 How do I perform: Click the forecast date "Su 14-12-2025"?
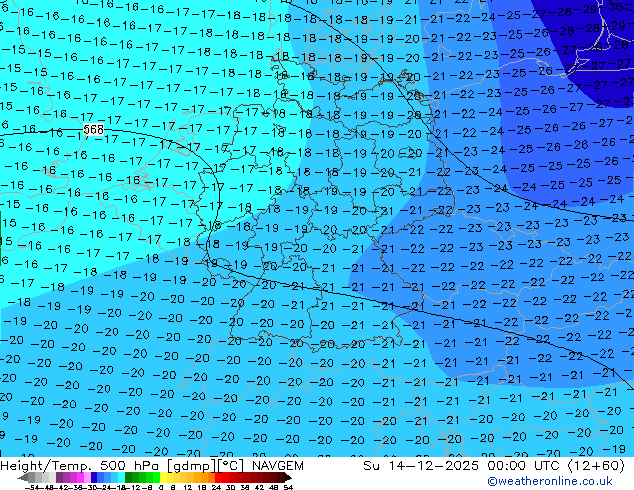tap(421, 466)
